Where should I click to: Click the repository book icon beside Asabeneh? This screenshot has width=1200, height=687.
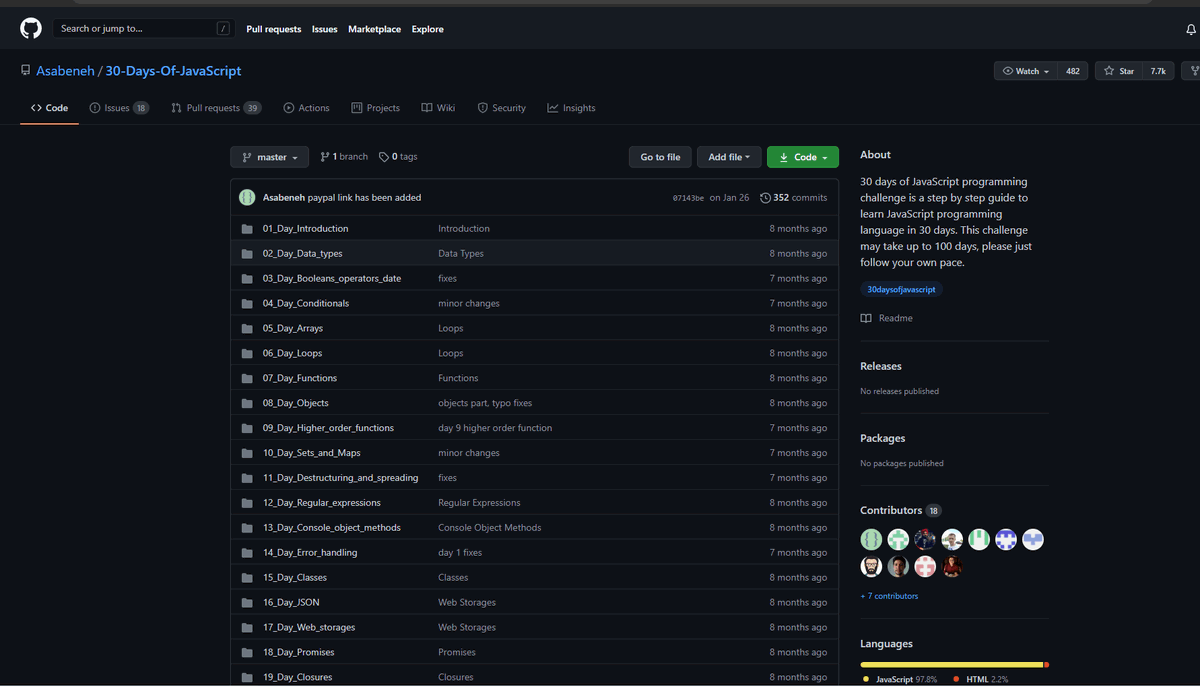pos(25,71)
